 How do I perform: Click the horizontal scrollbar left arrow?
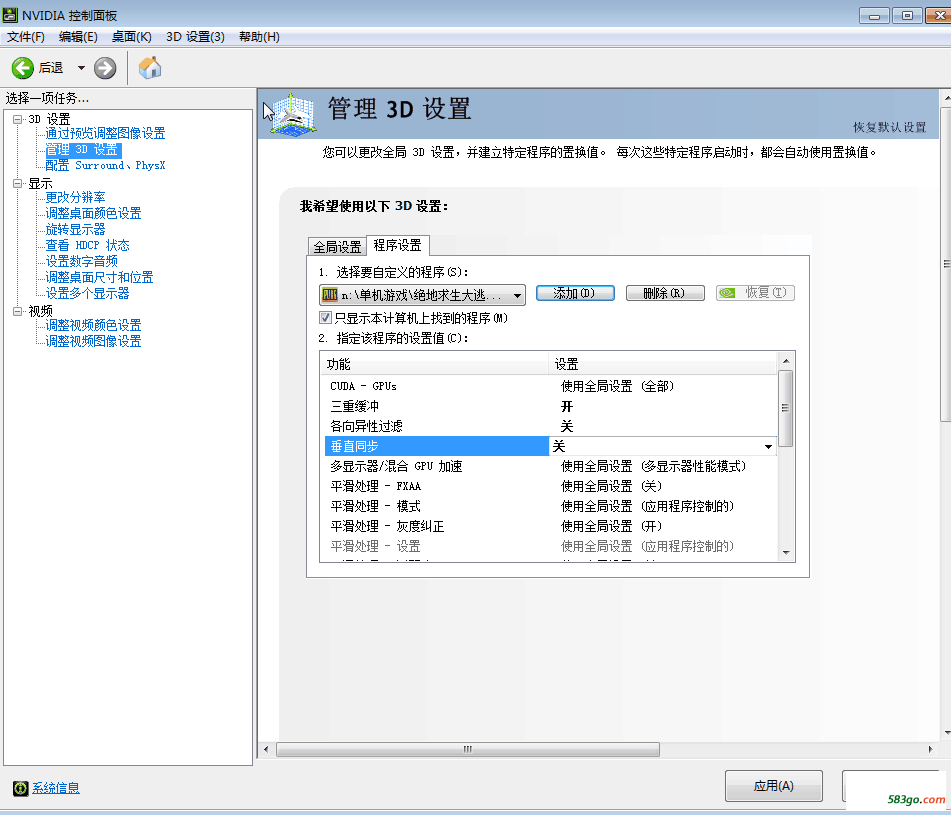click(x=266, y=750)
